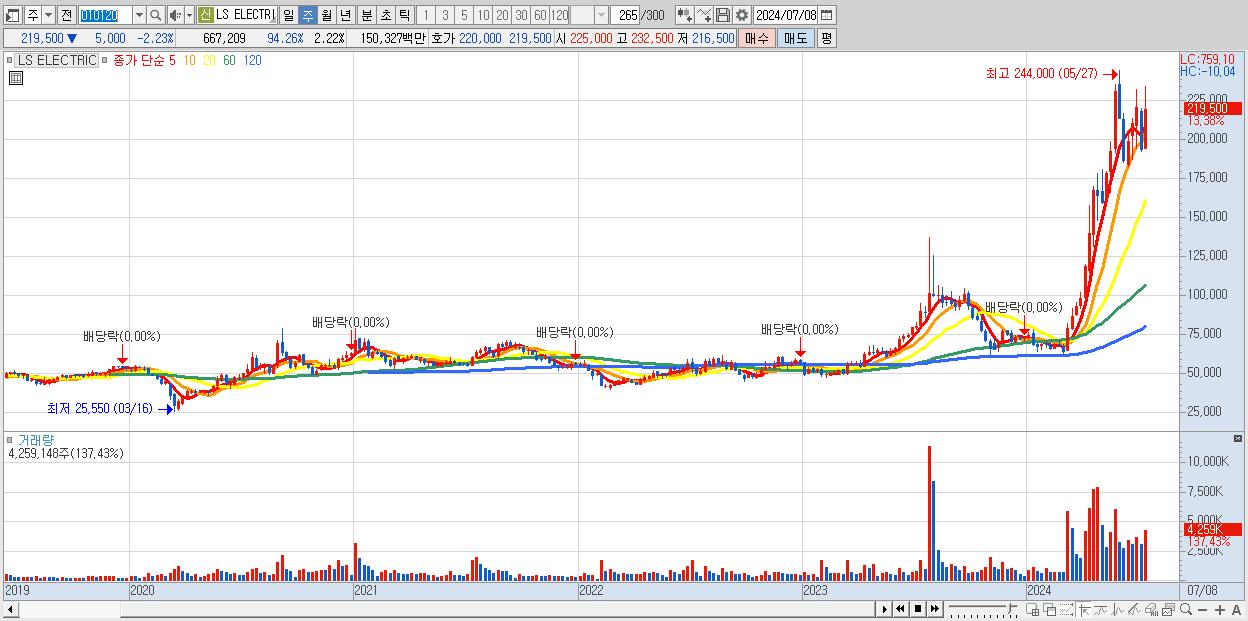Click the overlapping windows icon
1248x621 pixels.
pos(1049,609)
